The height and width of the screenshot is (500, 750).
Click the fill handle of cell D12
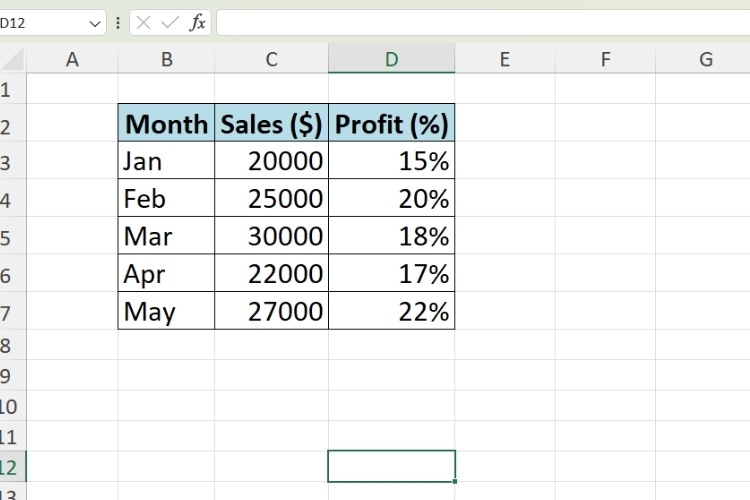coord(454,481)
